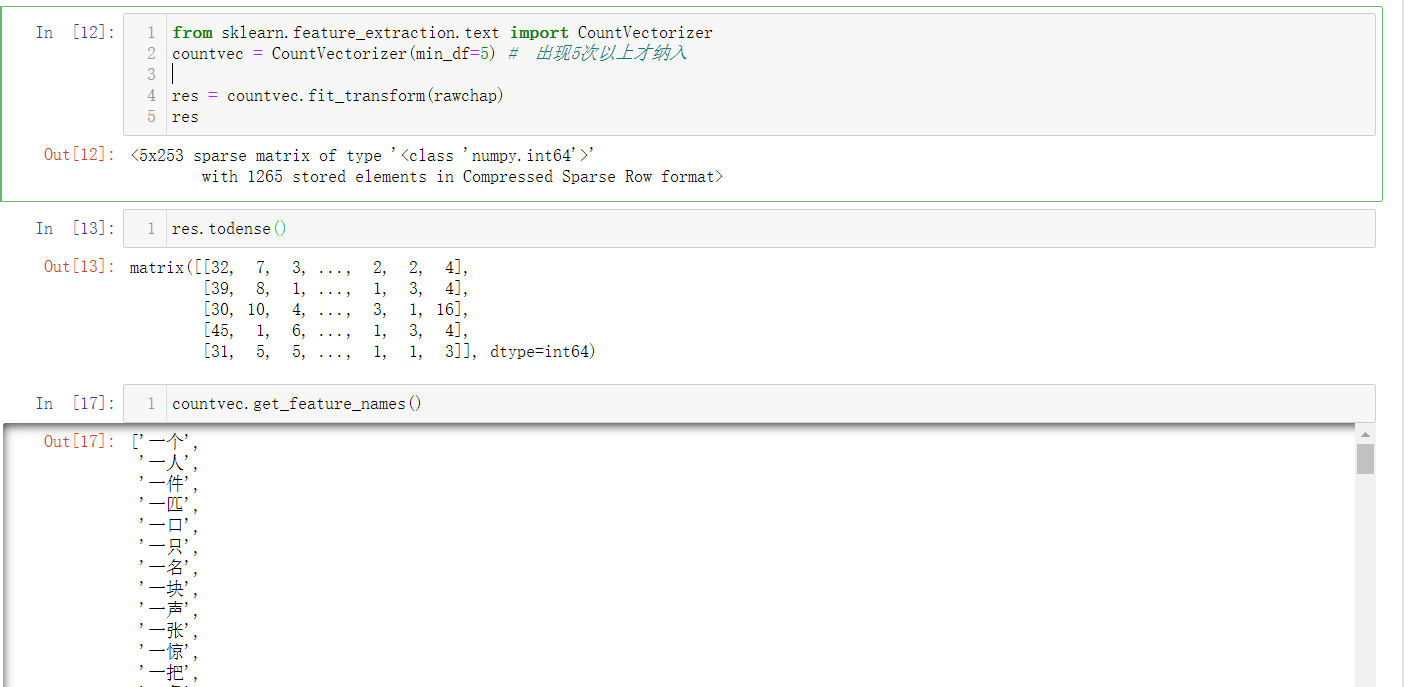The height and width of the screenshot is (687, 1404).
Task: Click the feature name '一把'
Action: tap(167, 672)
